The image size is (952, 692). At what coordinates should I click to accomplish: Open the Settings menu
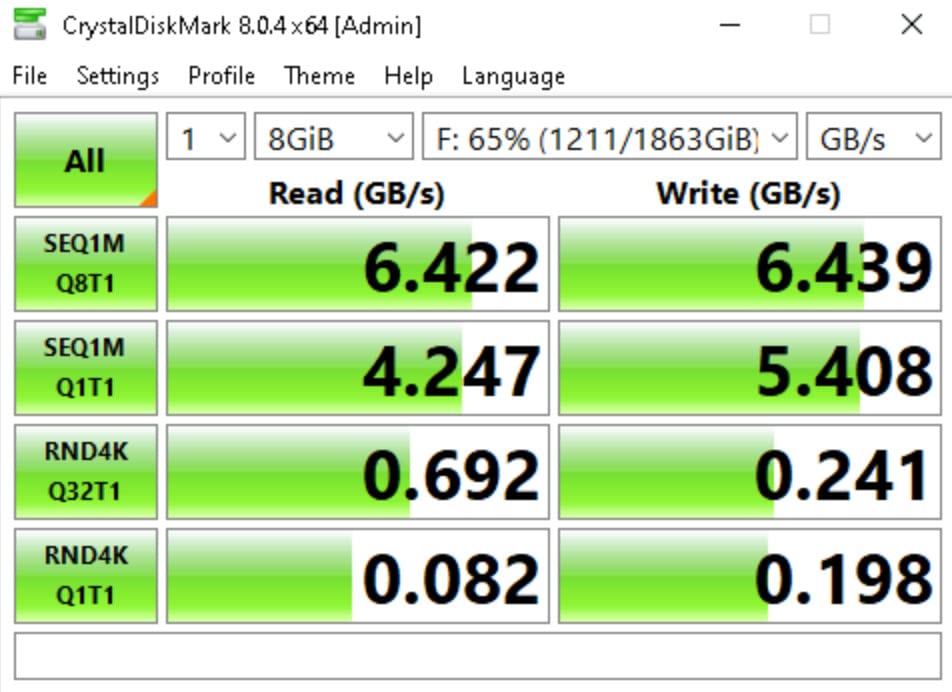(118, 76)
